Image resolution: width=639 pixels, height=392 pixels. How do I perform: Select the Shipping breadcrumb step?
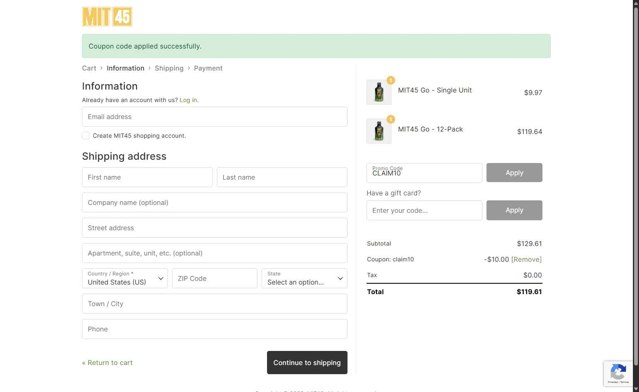[x=169, y=68]
